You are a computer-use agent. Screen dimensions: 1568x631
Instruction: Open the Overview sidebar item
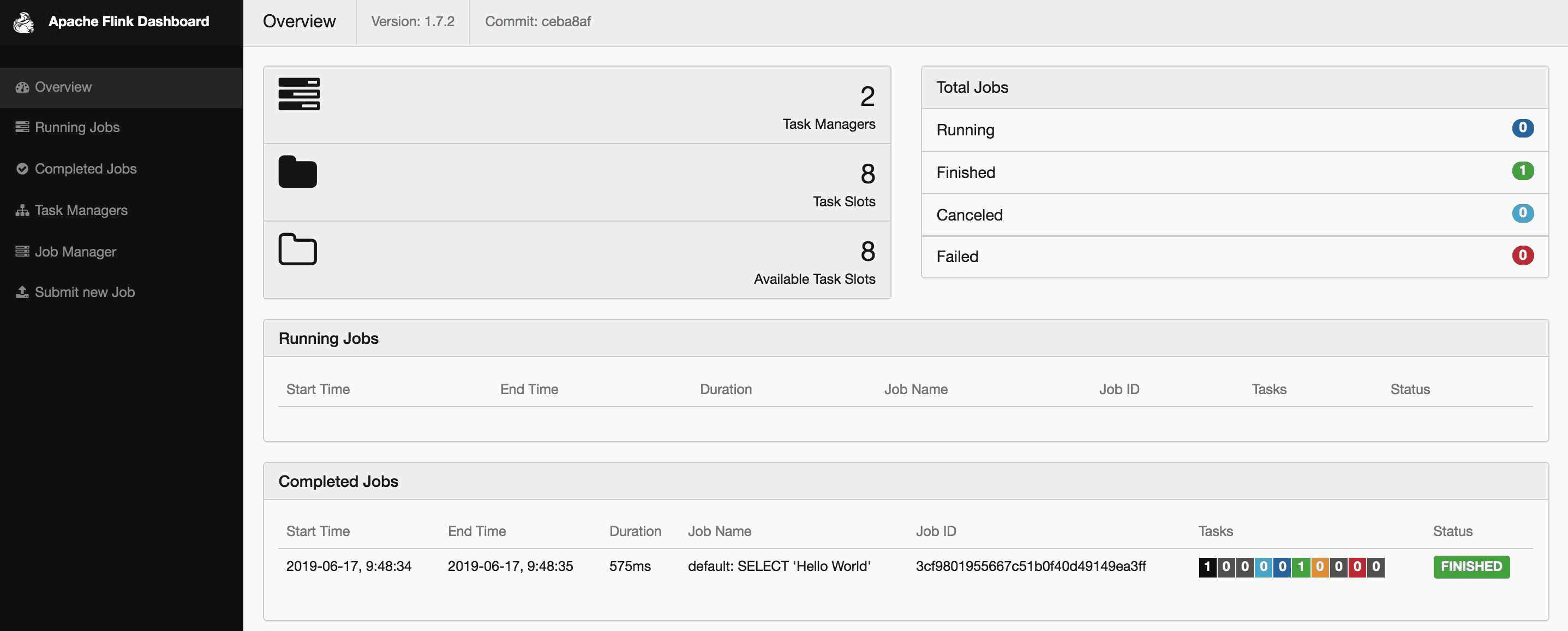click(x=121, y=88)
